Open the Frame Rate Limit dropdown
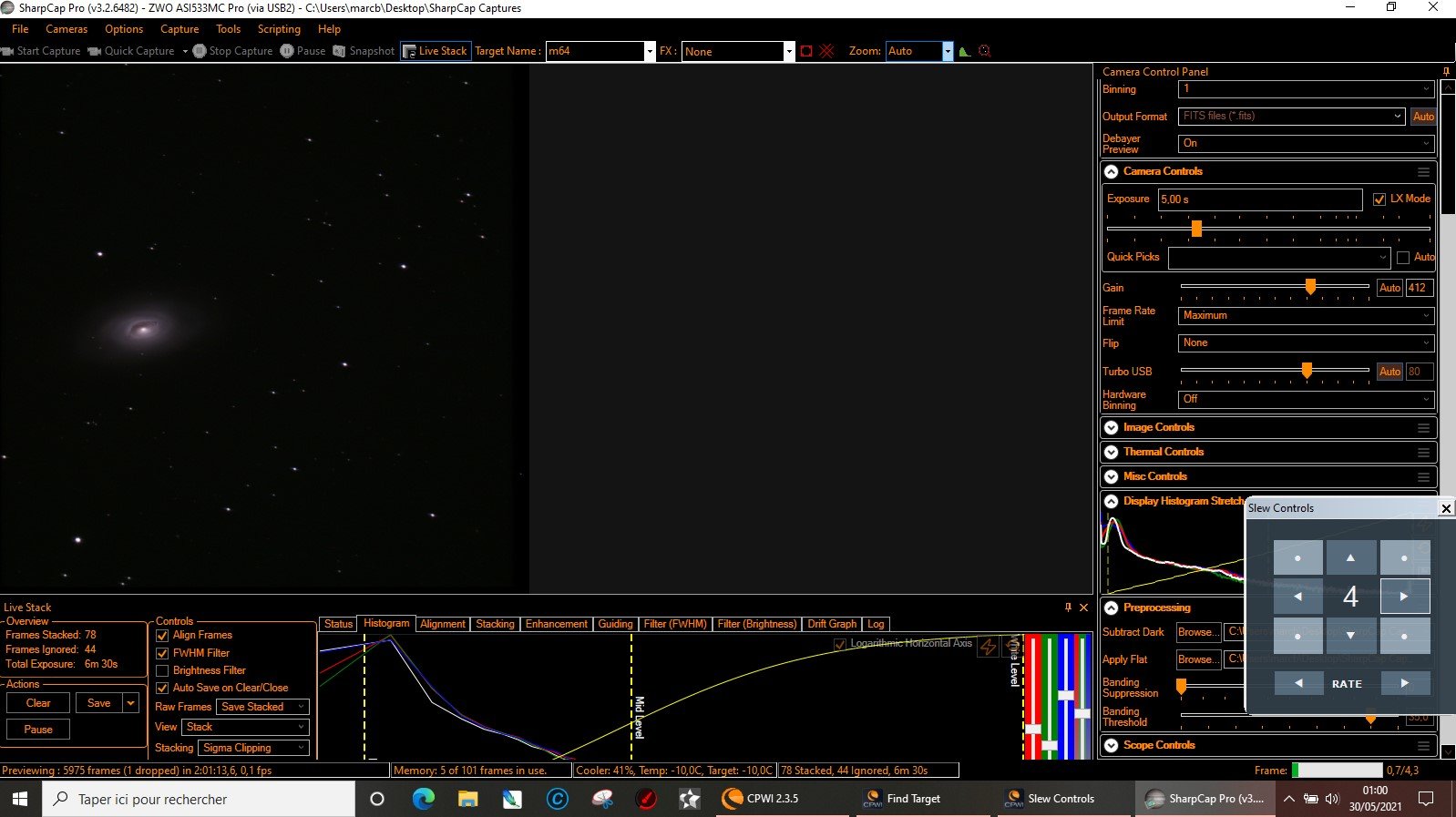1456x817 pixels. 1307,316
